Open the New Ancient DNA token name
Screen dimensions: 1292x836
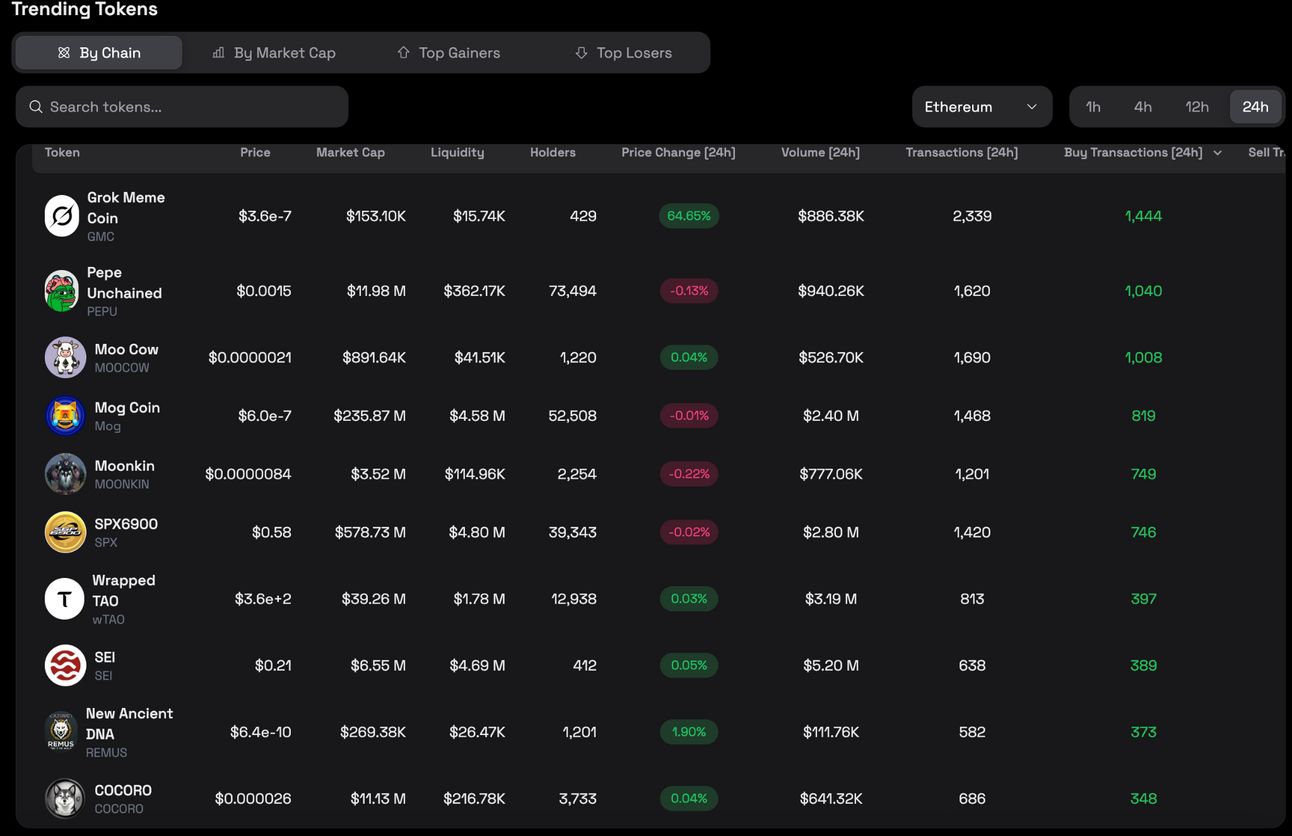tap(129, 724)
